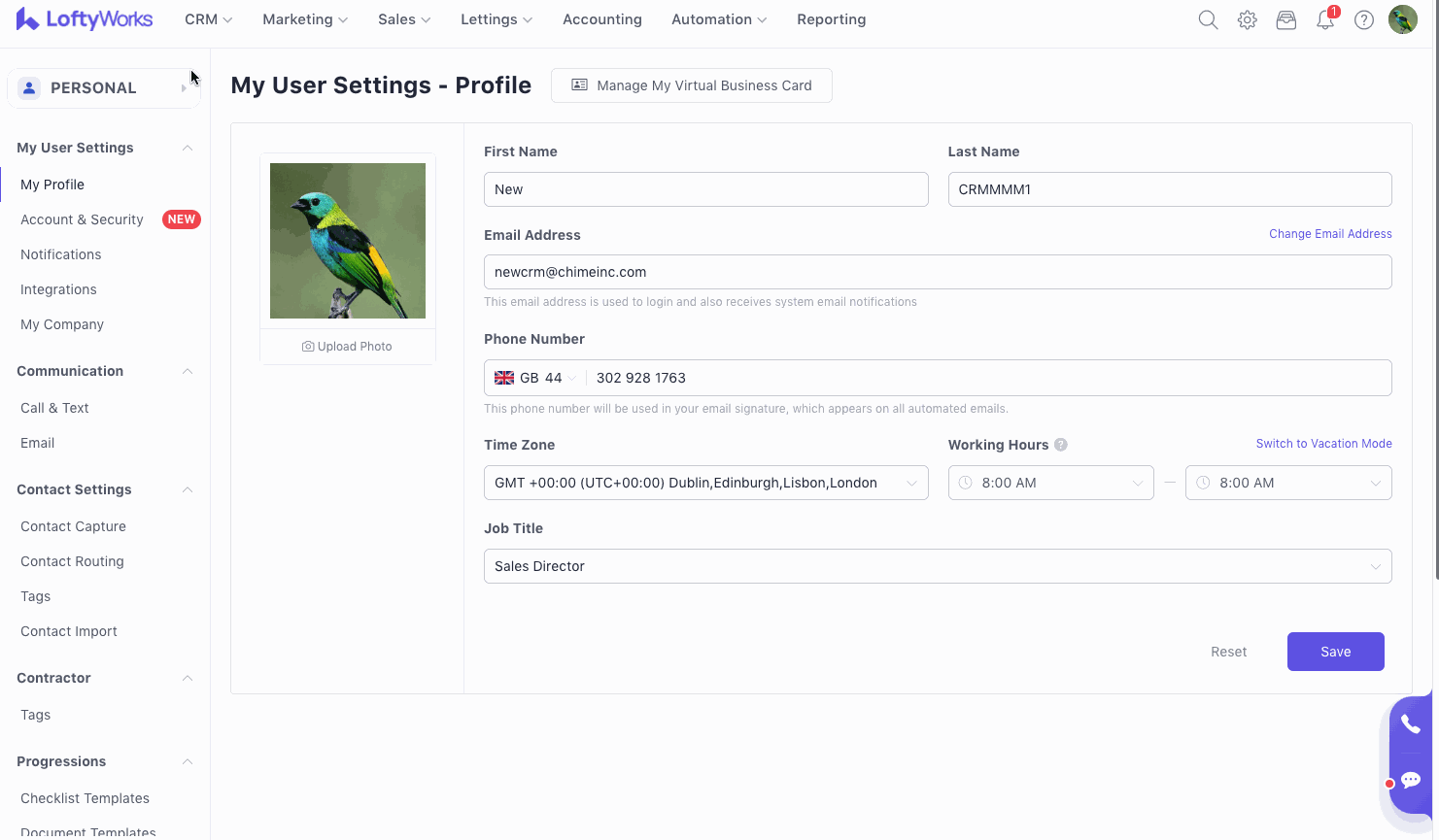
Task: Open the floating phone dialer icon
Action: tap(1411, 724)
